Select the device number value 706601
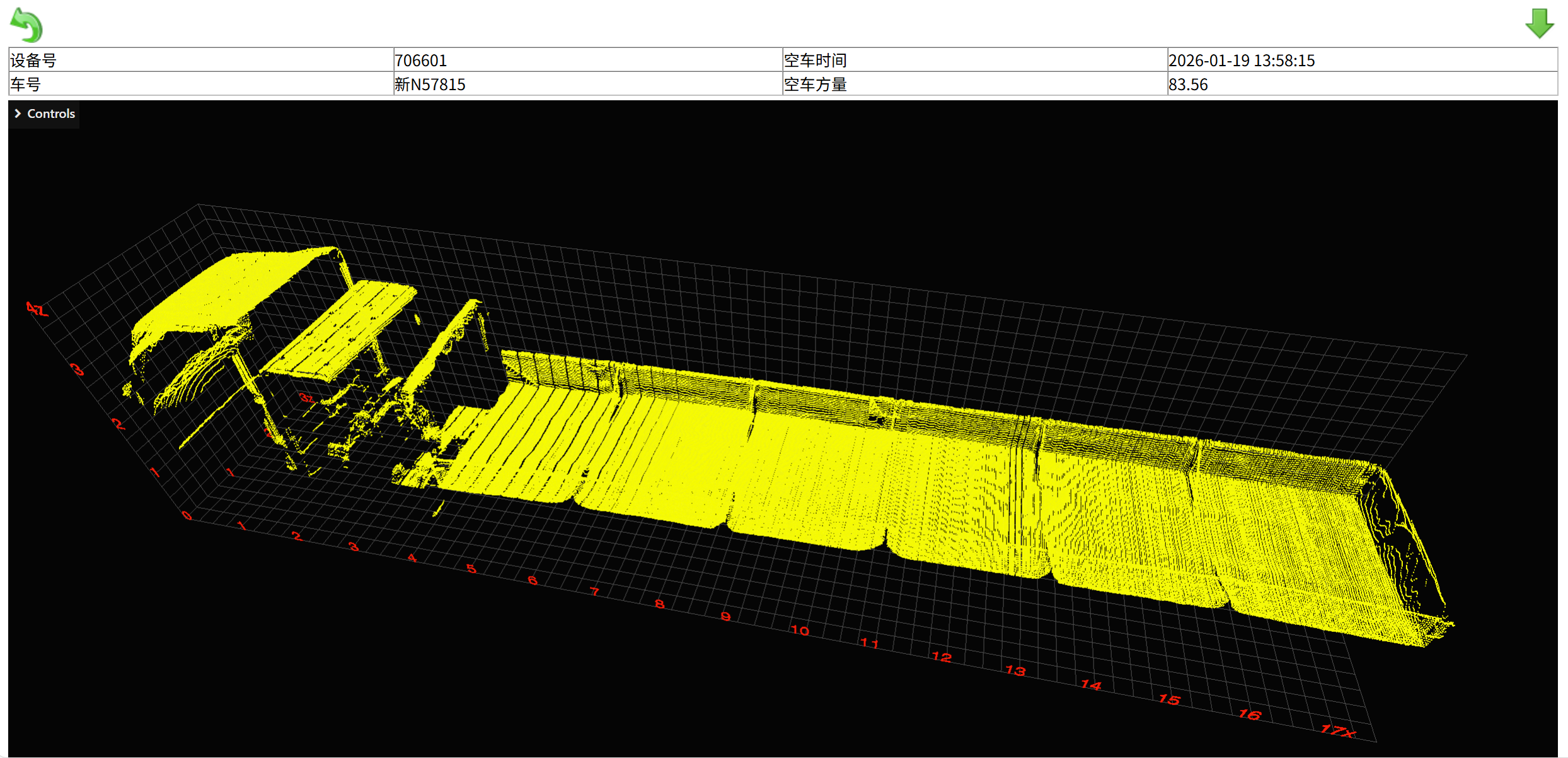Viewport: 1568px width, 758px height. [x=420, y=61]
